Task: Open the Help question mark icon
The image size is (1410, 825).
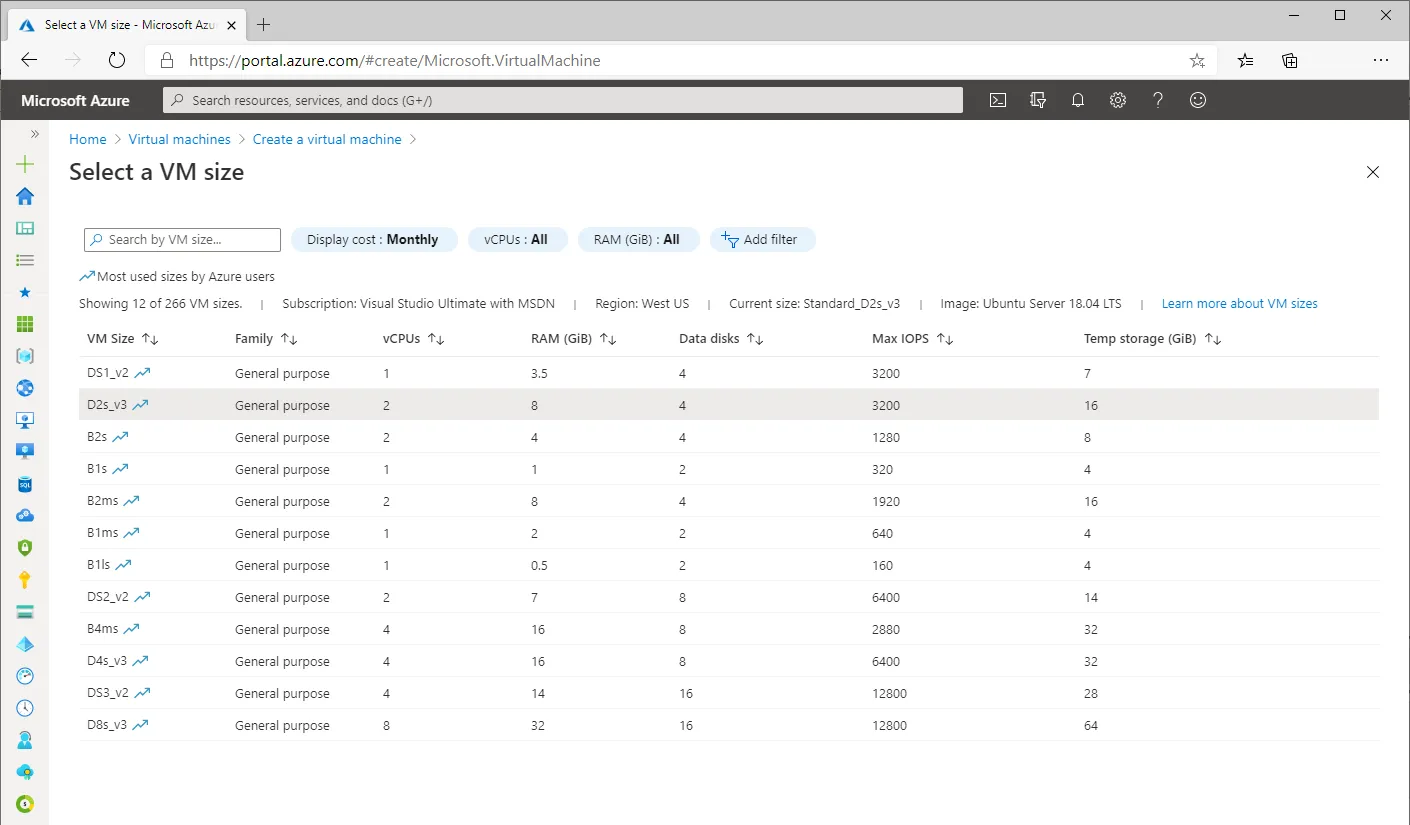Action: (x=1157, y=100)
